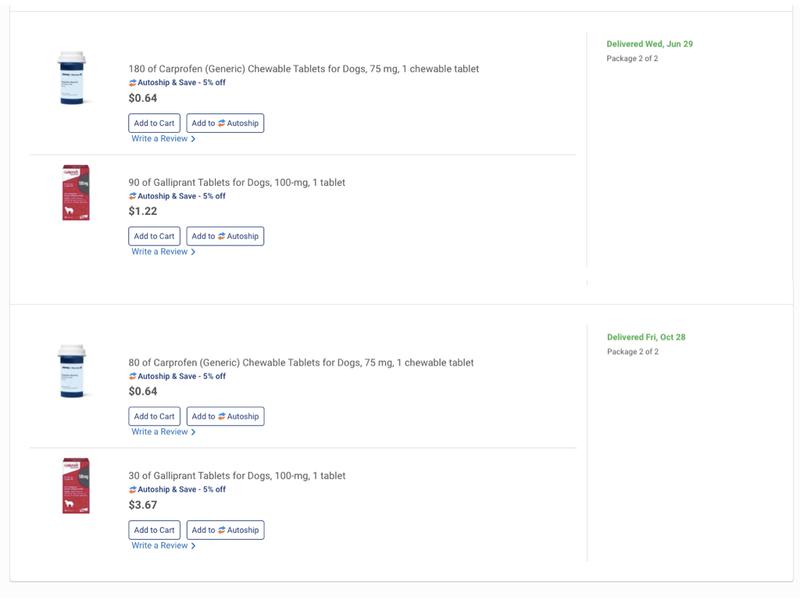Write a review for 80 Carprofen tablets
800x600 pixels.
pos(162,432)
